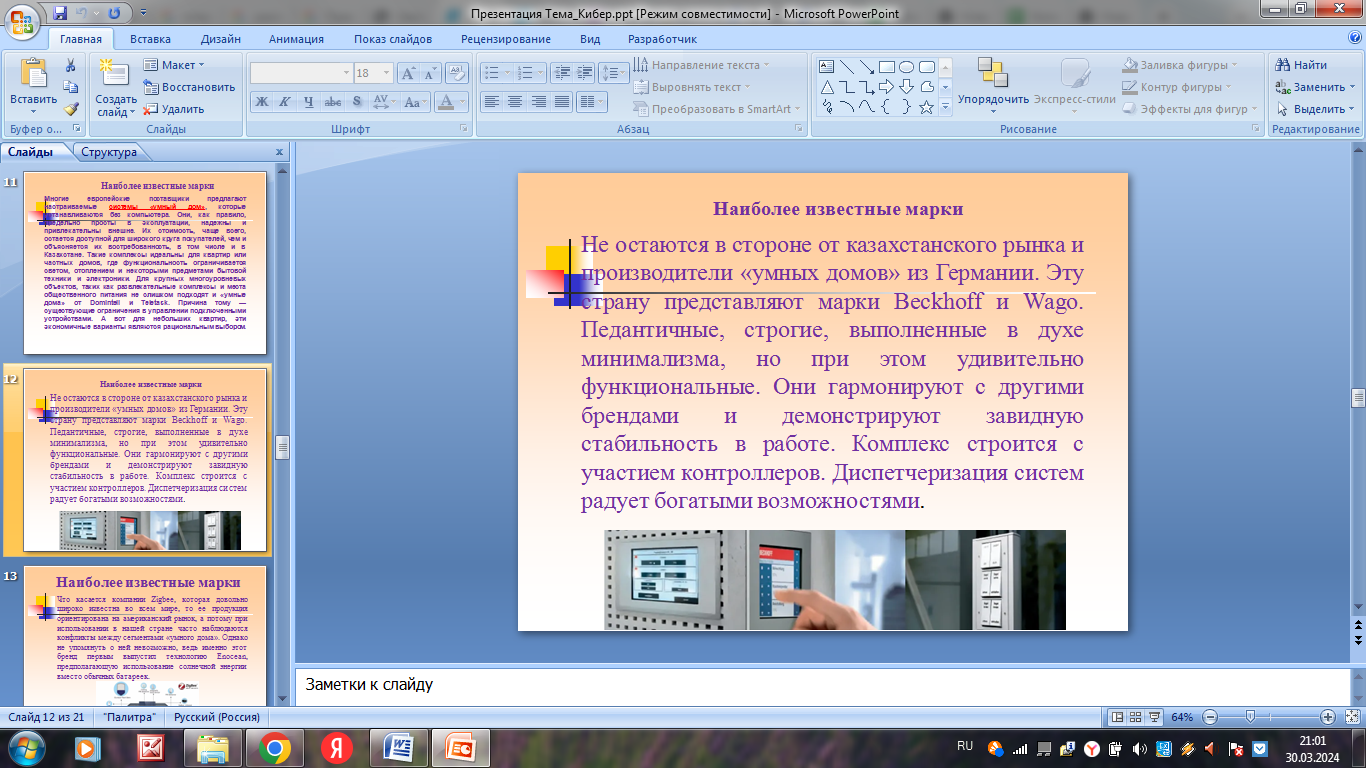Image resolution: width=1366 pixels, height=768 pixels.
Task: Open Yandex browser from the taskbar
Action: [337, 748]
